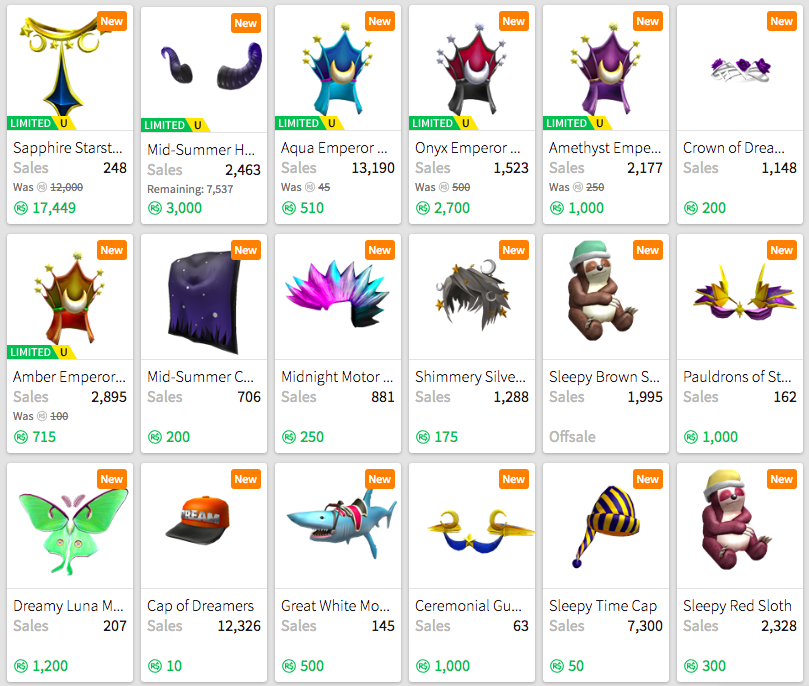
Task: Open the Sapphire Starstaff item thumbnail
Action: tap(70, 67)
